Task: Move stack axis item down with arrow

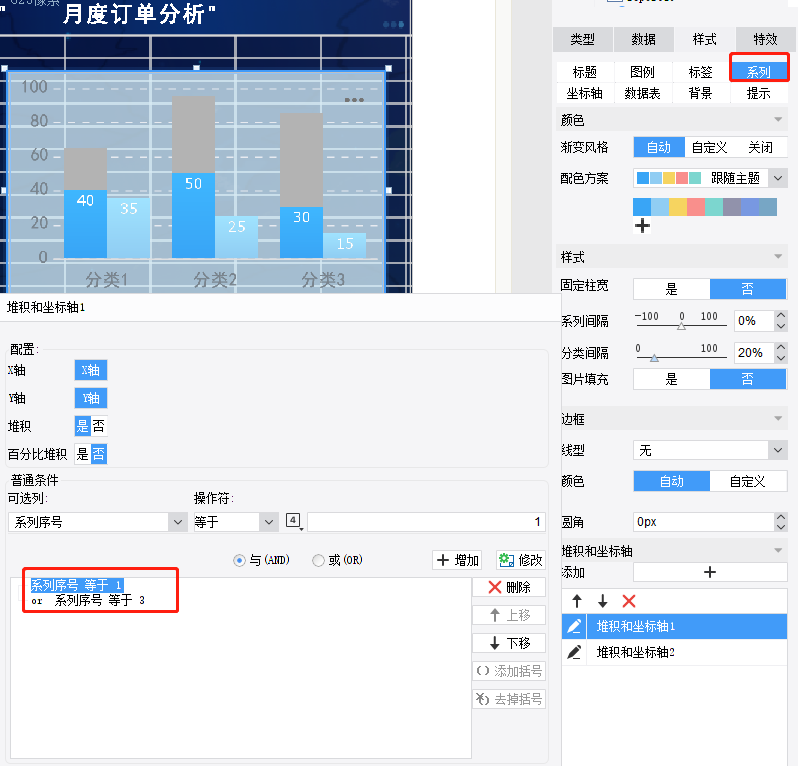Action: (603, 601)
